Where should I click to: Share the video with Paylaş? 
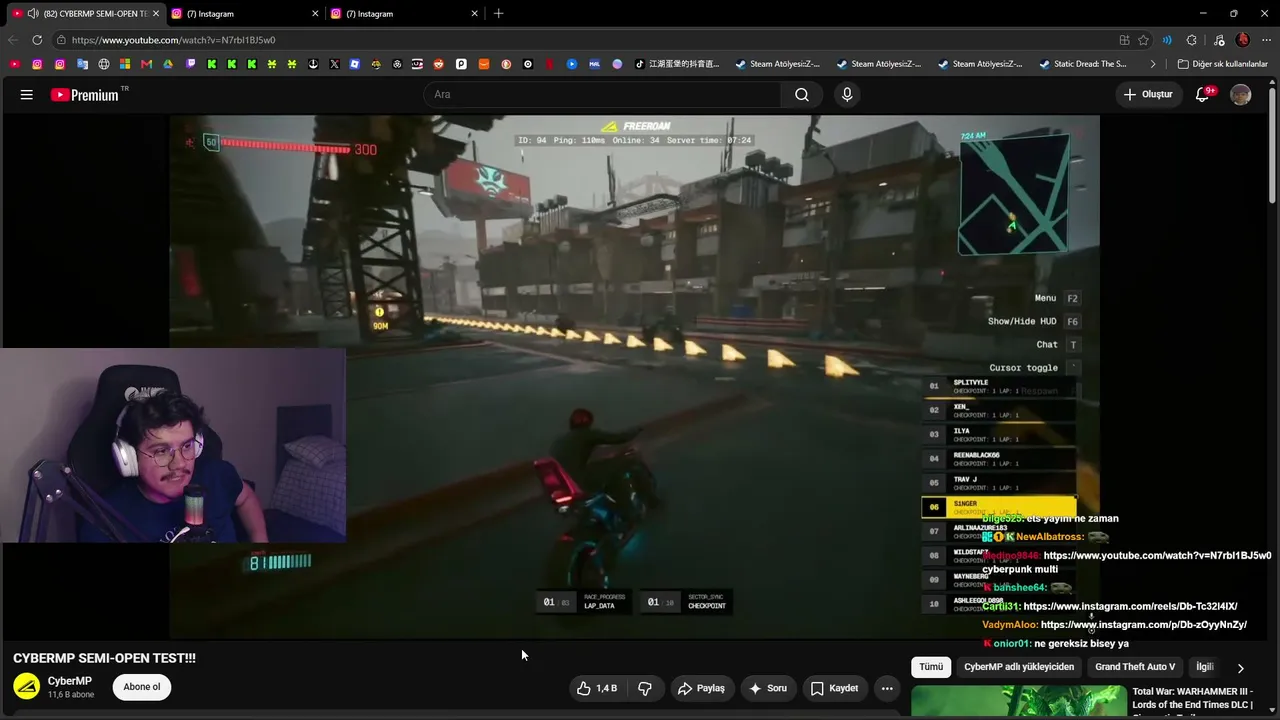coord(701,688)
